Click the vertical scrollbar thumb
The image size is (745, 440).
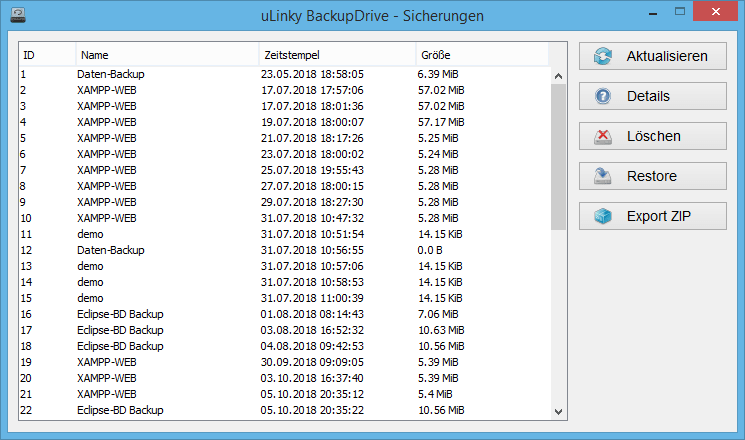(558, 157)
